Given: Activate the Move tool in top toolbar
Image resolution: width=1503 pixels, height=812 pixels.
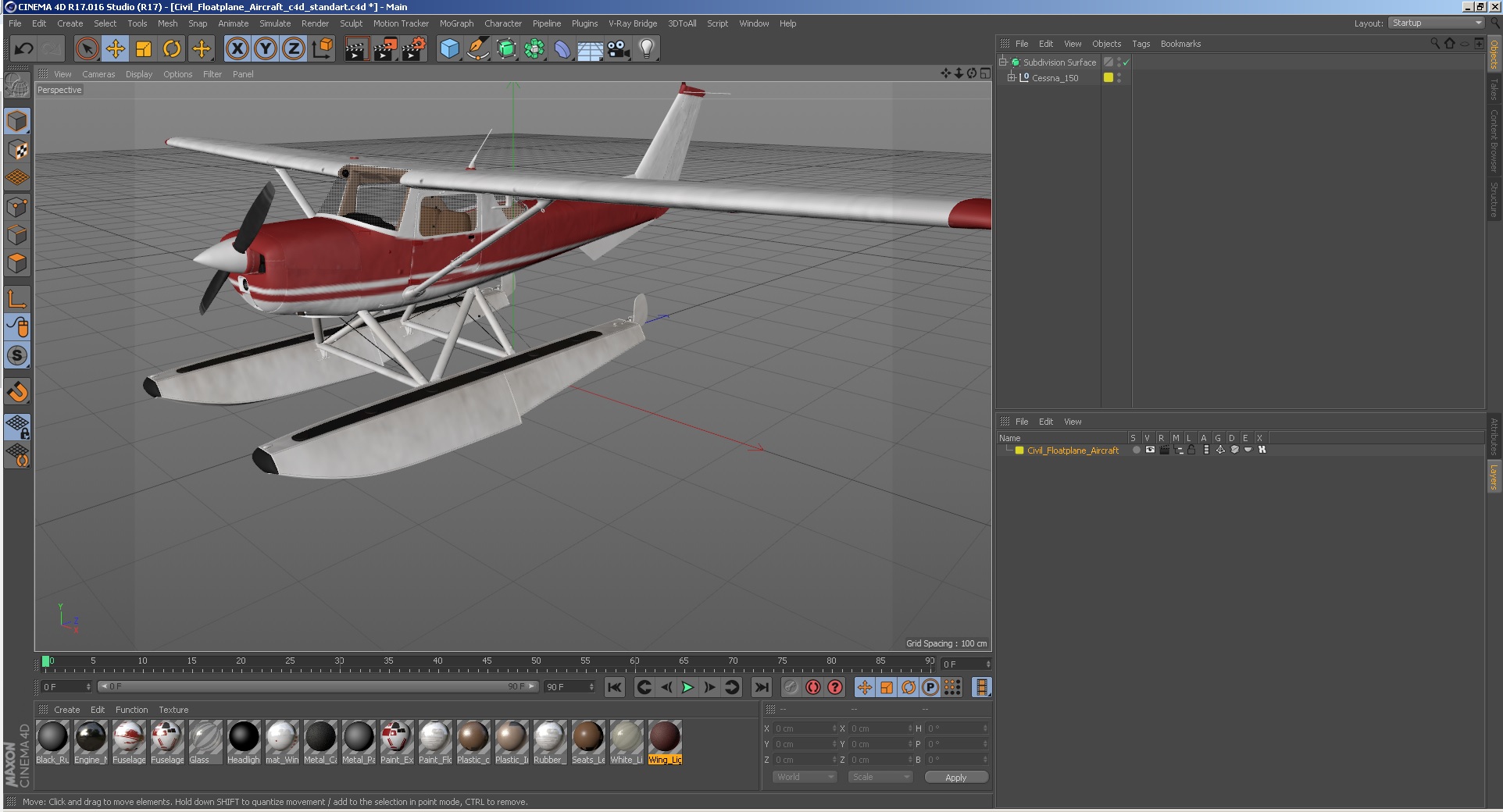Looking at the screenshot, I should click(x=116, y=49).
